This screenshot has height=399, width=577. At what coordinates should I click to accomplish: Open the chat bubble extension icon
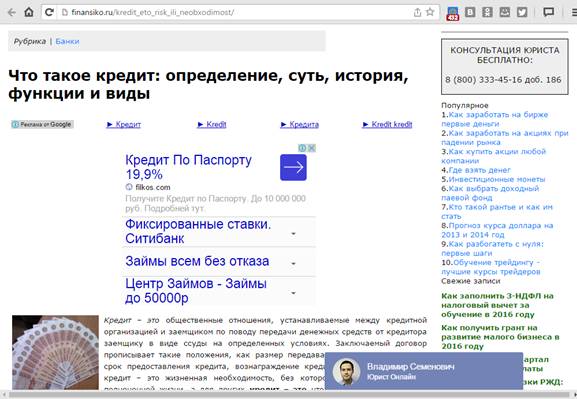tap(549, 13)
